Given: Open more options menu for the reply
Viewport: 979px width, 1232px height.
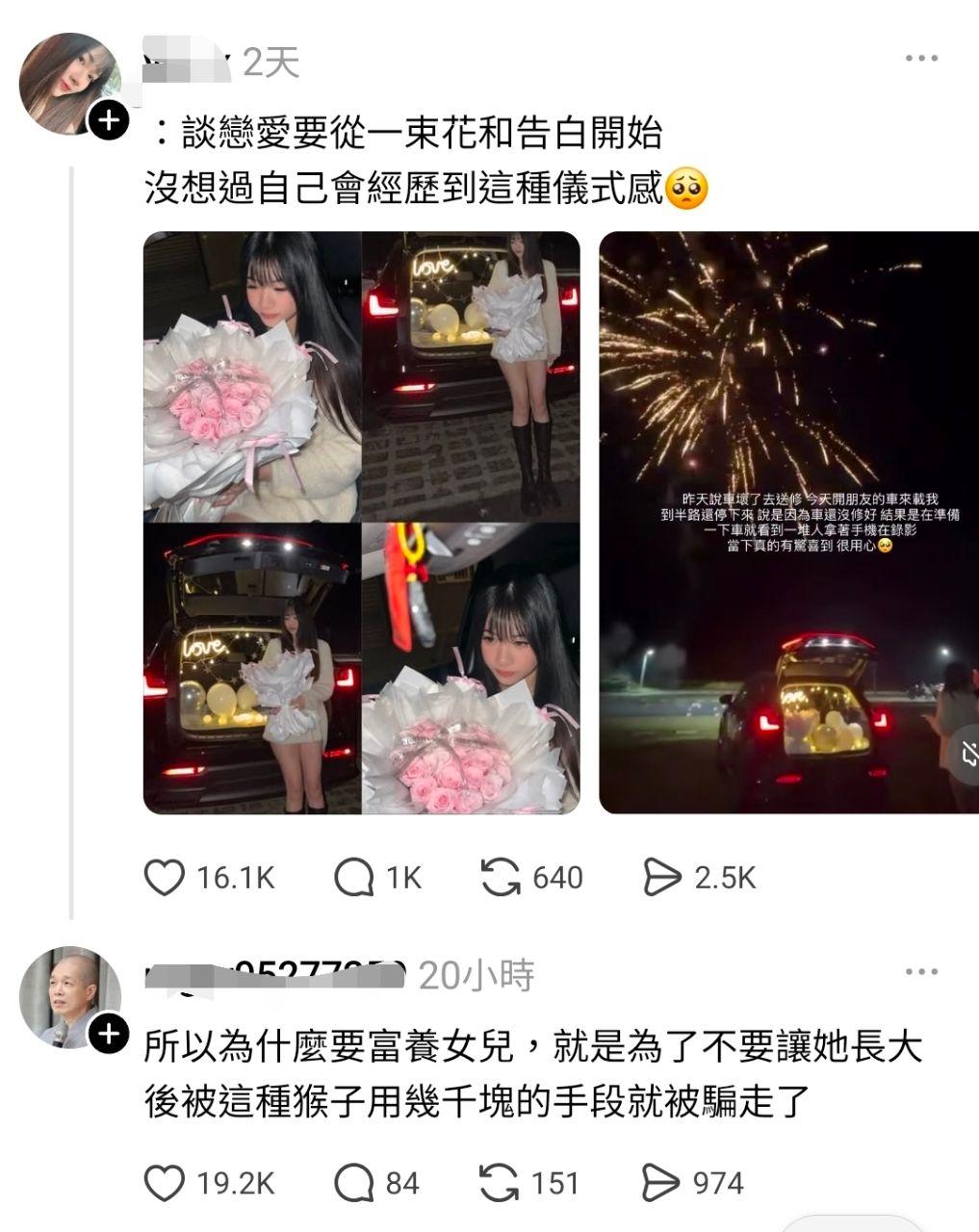Looking at the screenshot, I should click(x=921, y=972).
